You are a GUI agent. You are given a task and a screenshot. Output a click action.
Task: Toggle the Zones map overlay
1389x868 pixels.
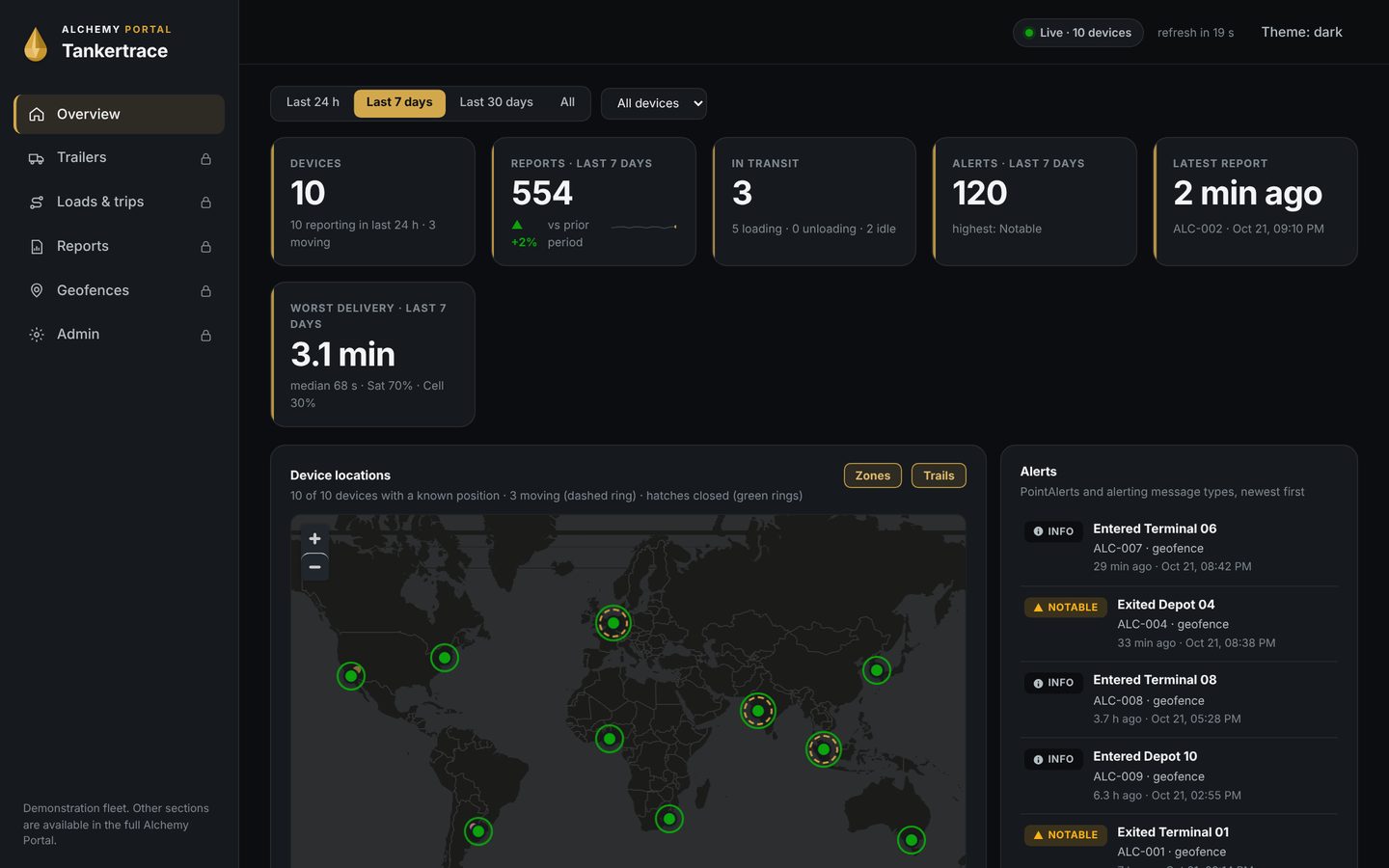[873, 475]
